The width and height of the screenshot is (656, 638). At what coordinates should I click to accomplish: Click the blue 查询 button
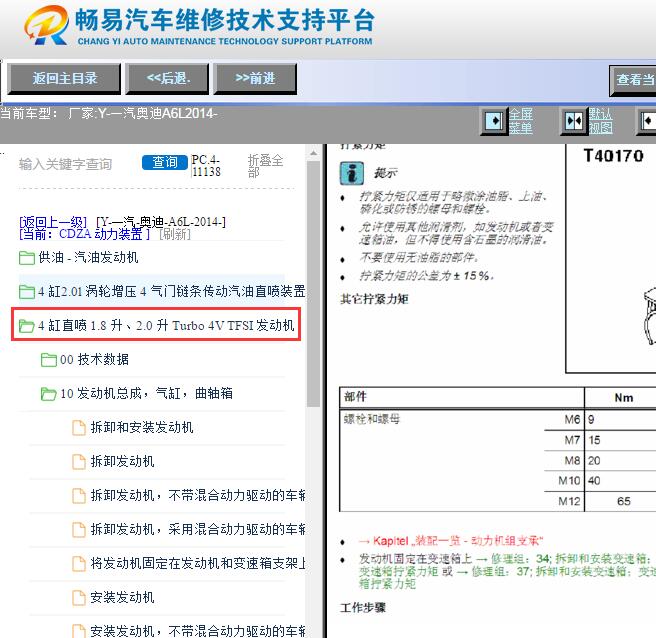[165, 162]
